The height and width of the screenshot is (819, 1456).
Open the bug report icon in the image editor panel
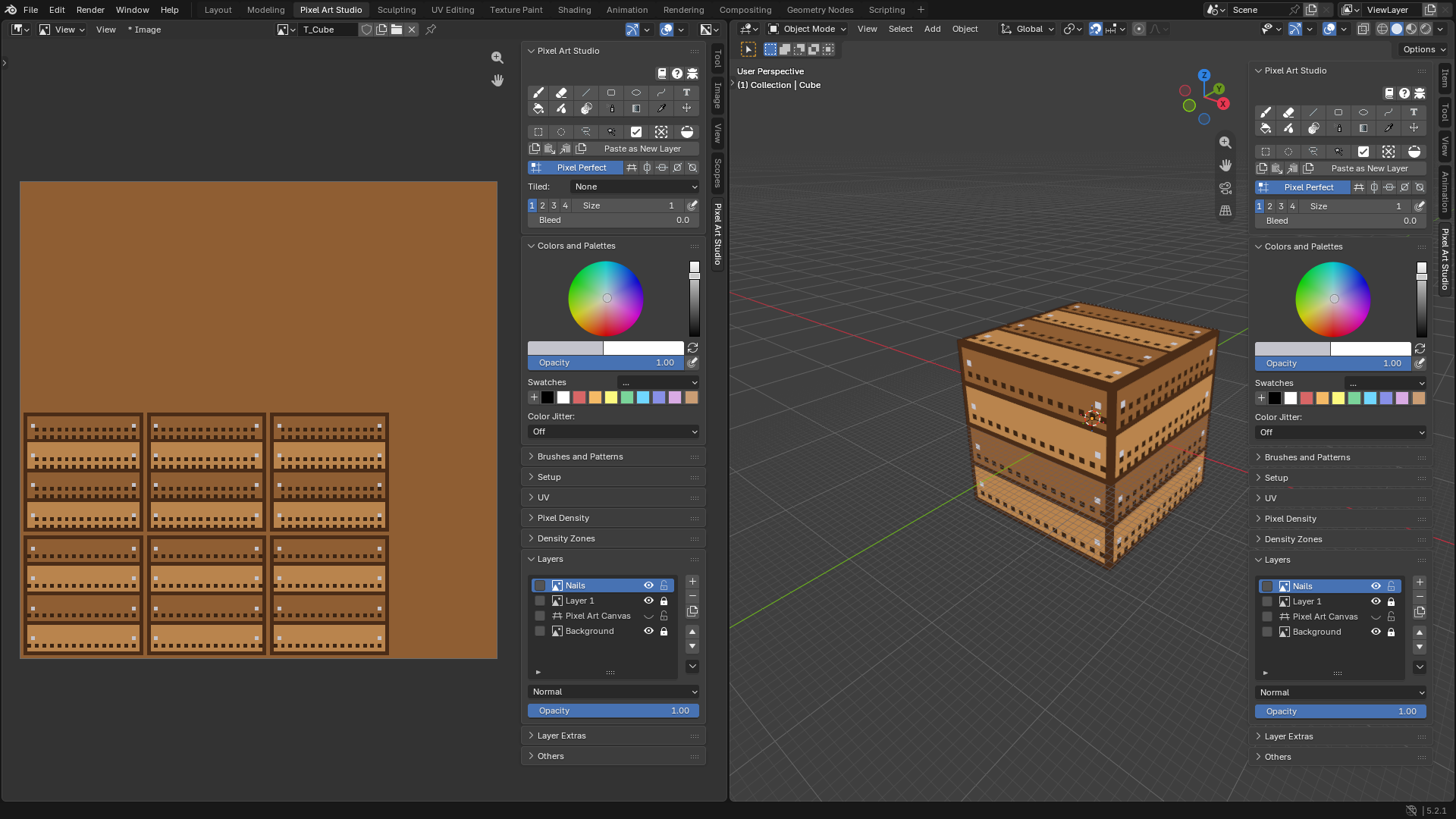692,74
